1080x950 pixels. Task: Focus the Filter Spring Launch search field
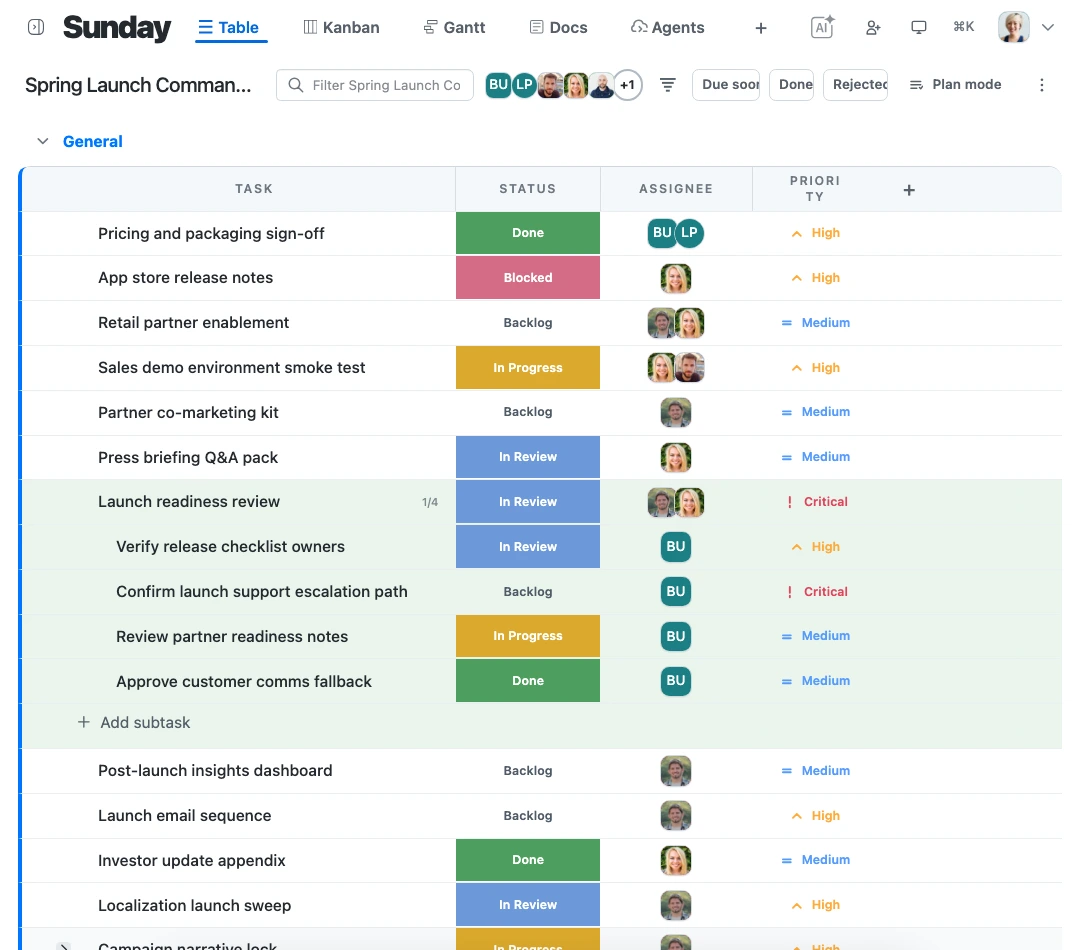[x=375, y=85]
